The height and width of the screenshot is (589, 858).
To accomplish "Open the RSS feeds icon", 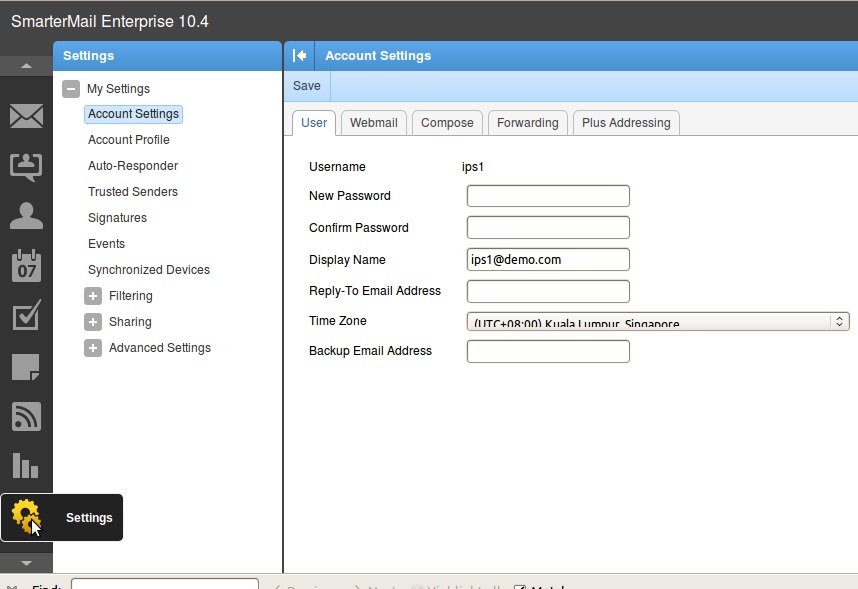I will [26, 417].
